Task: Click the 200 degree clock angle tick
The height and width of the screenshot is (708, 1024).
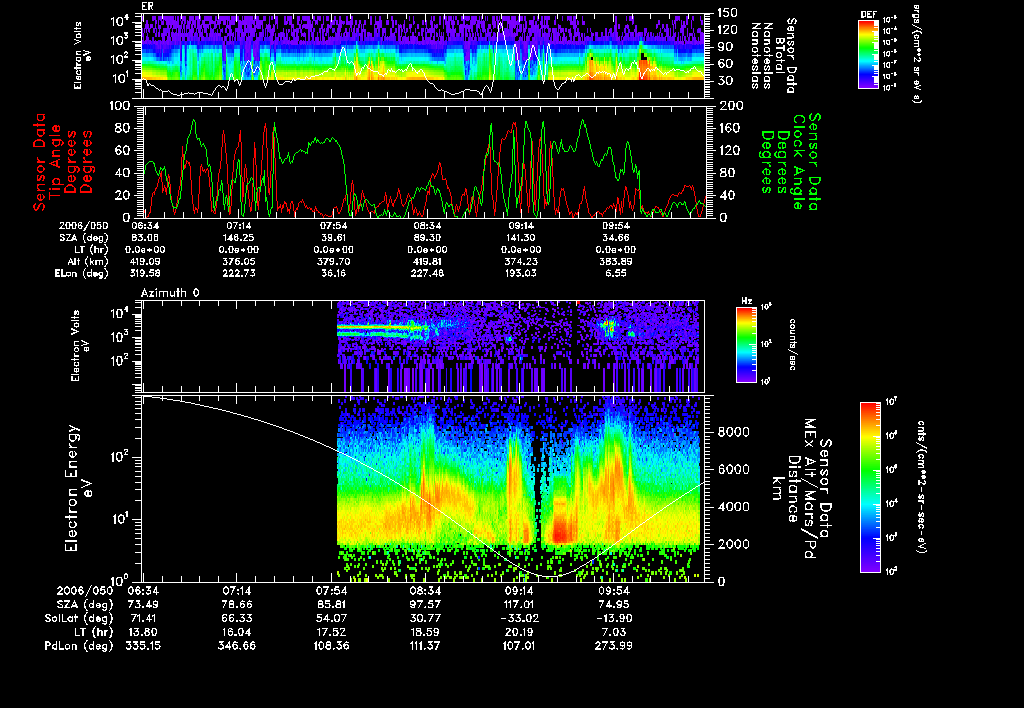Action: [730, 106]
